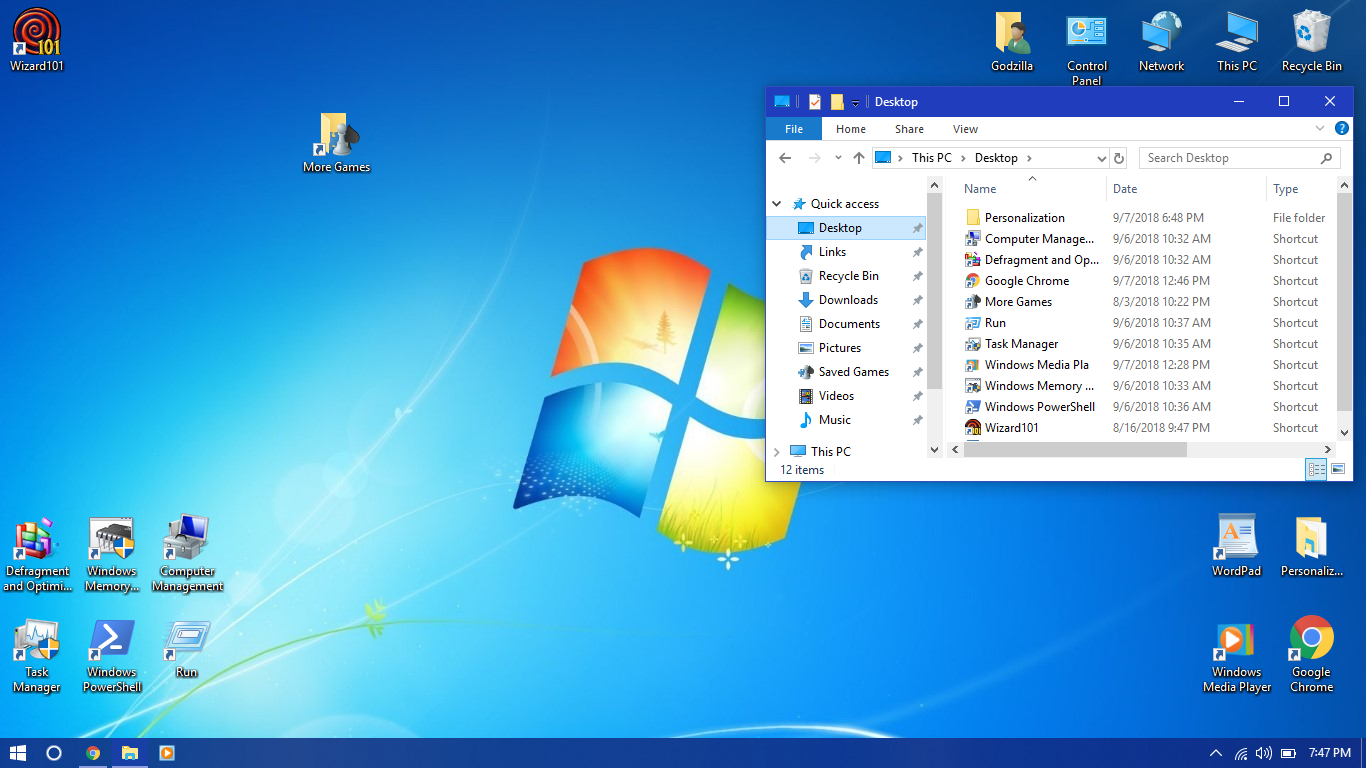Image resolution: width=1366 pixels, height=768 pixels.
Task: Open the Control Panel desktop icon
Action: [x=1087, y=49]
